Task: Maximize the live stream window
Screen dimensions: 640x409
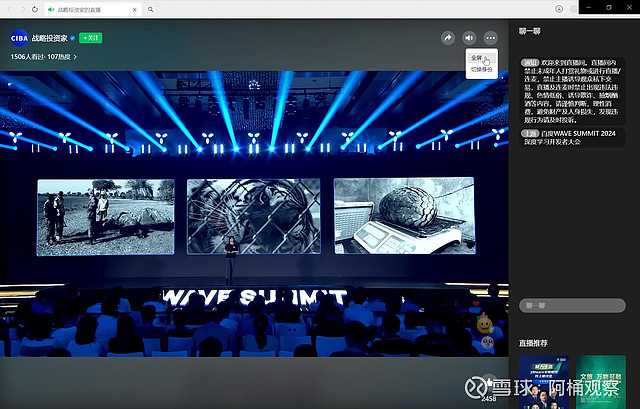Action: (609, 7)
